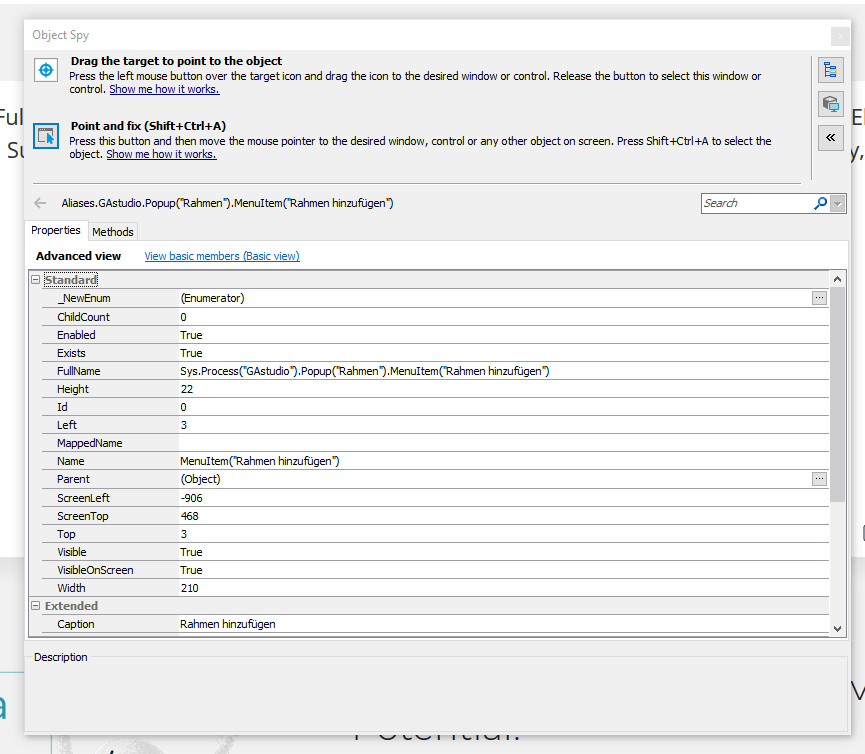The width and height of the screenshot is (865, 754).
Task: Select the Properties tab
Action: tap(56, 230)
